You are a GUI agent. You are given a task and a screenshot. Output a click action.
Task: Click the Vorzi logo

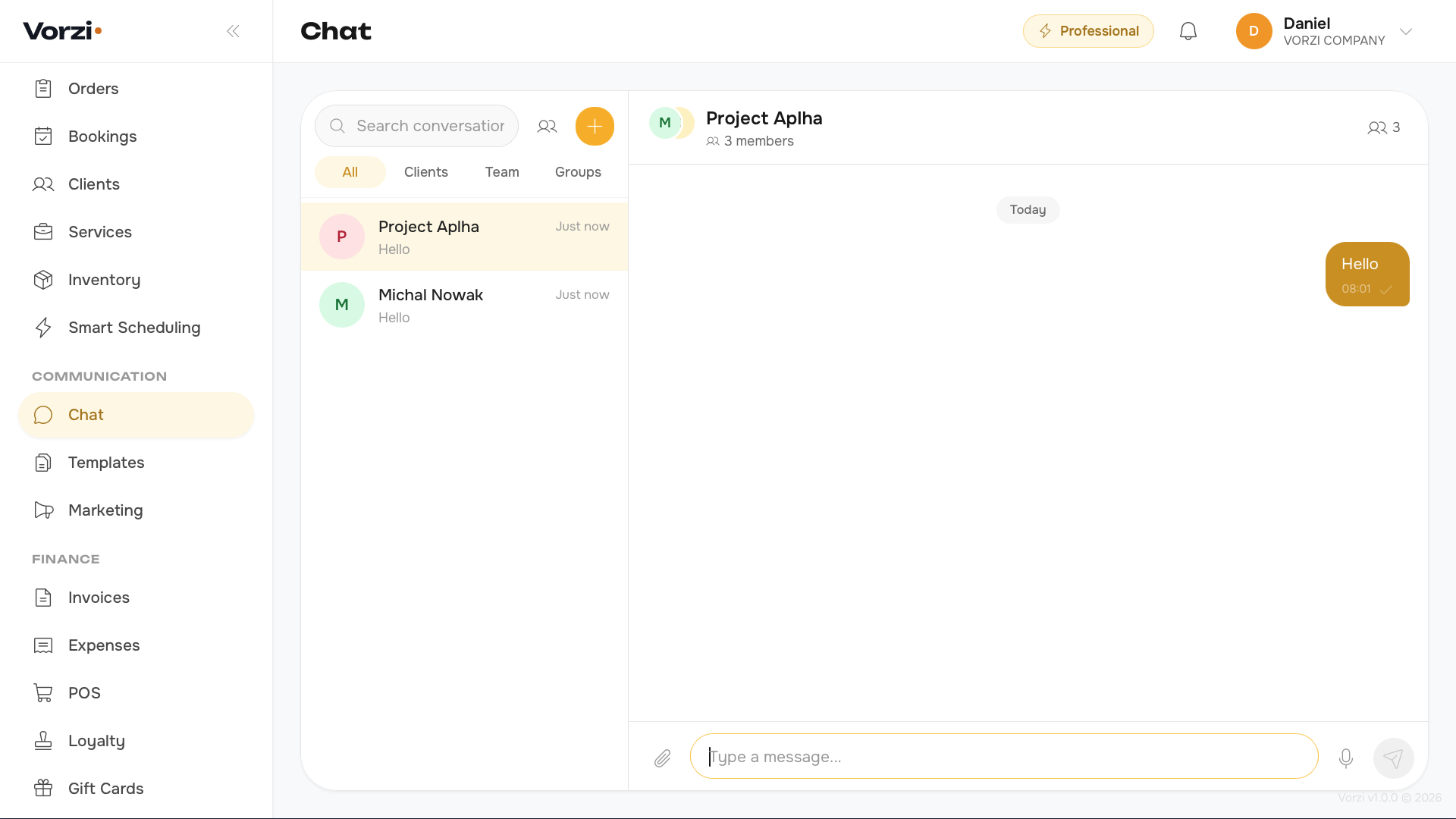(62, 30)
